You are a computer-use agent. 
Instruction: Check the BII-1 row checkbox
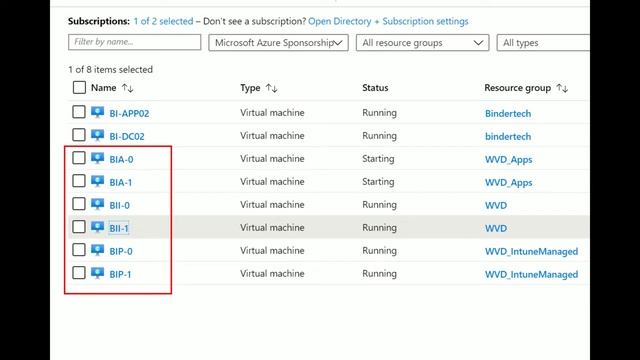click(79, 227)
